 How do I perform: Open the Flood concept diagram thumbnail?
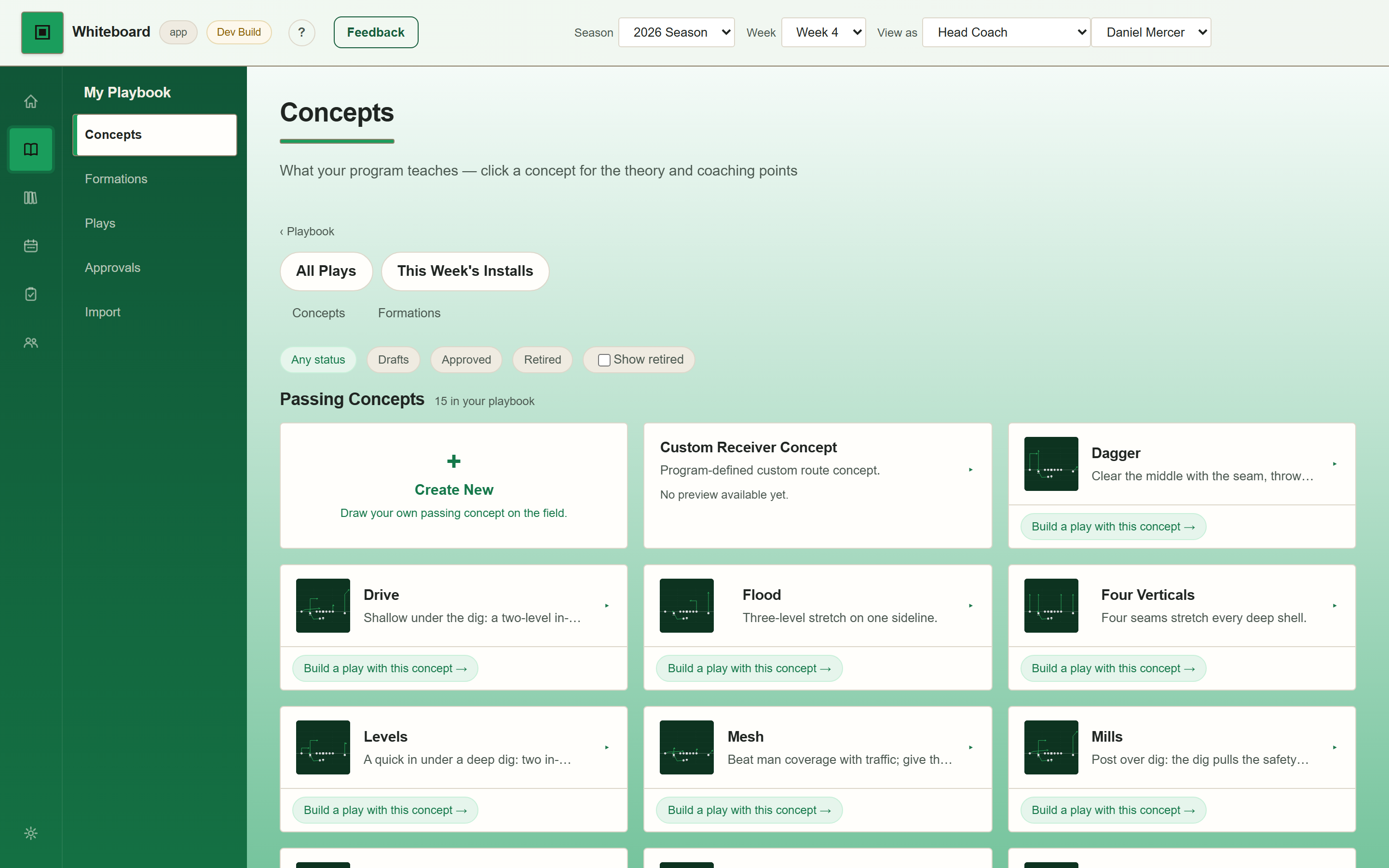coord(686,606)
